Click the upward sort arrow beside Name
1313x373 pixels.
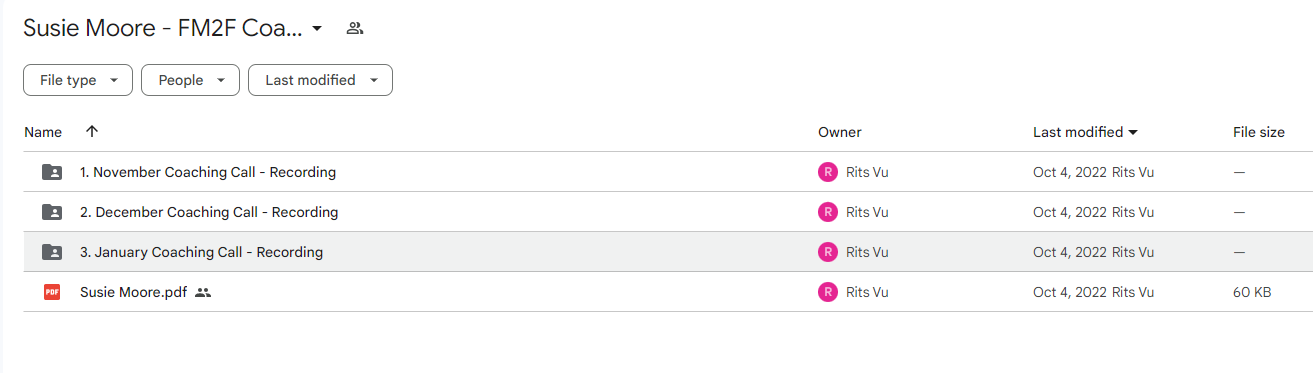coord(92,132)
